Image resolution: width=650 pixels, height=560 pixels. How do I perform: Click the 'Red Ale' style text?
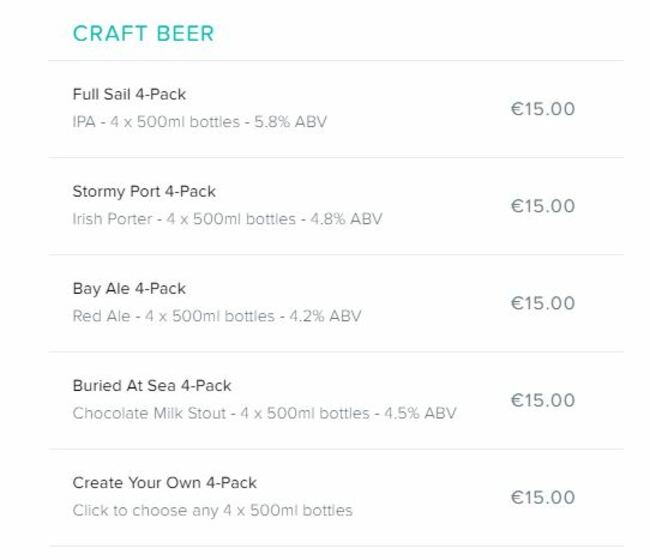101,316
